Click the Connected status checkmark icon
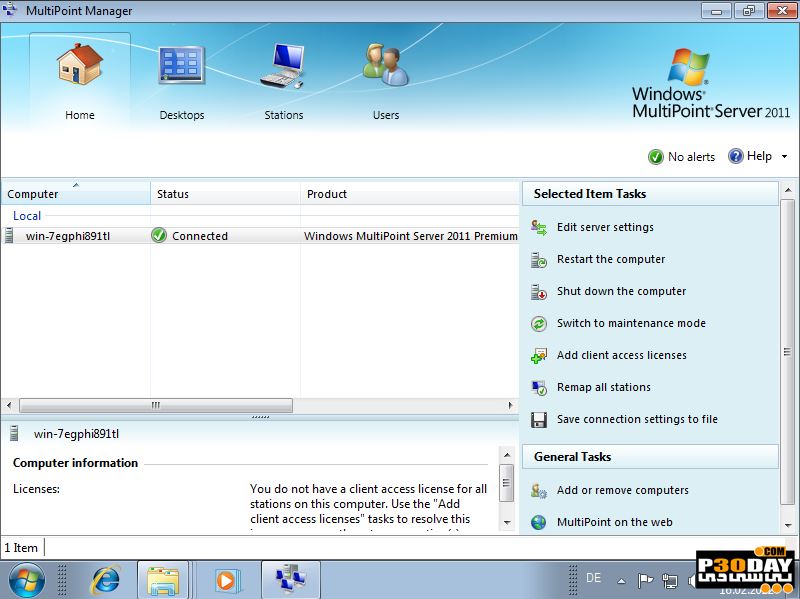Viewport: 800px width, 599px height. pos(159,235)
